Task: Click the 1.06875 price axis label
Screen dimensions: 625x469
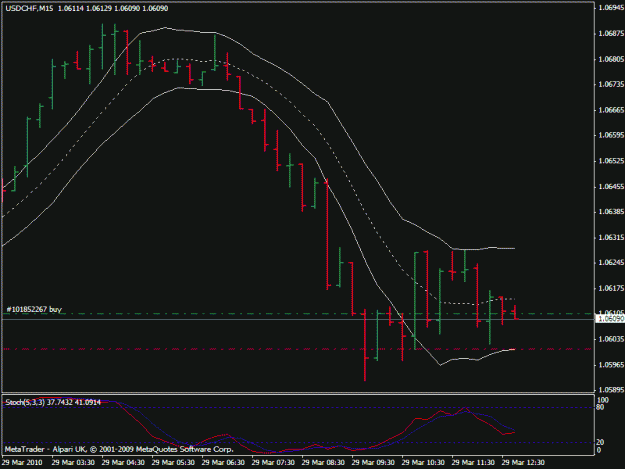Action: pyautogui.click(x=611, y=33)
